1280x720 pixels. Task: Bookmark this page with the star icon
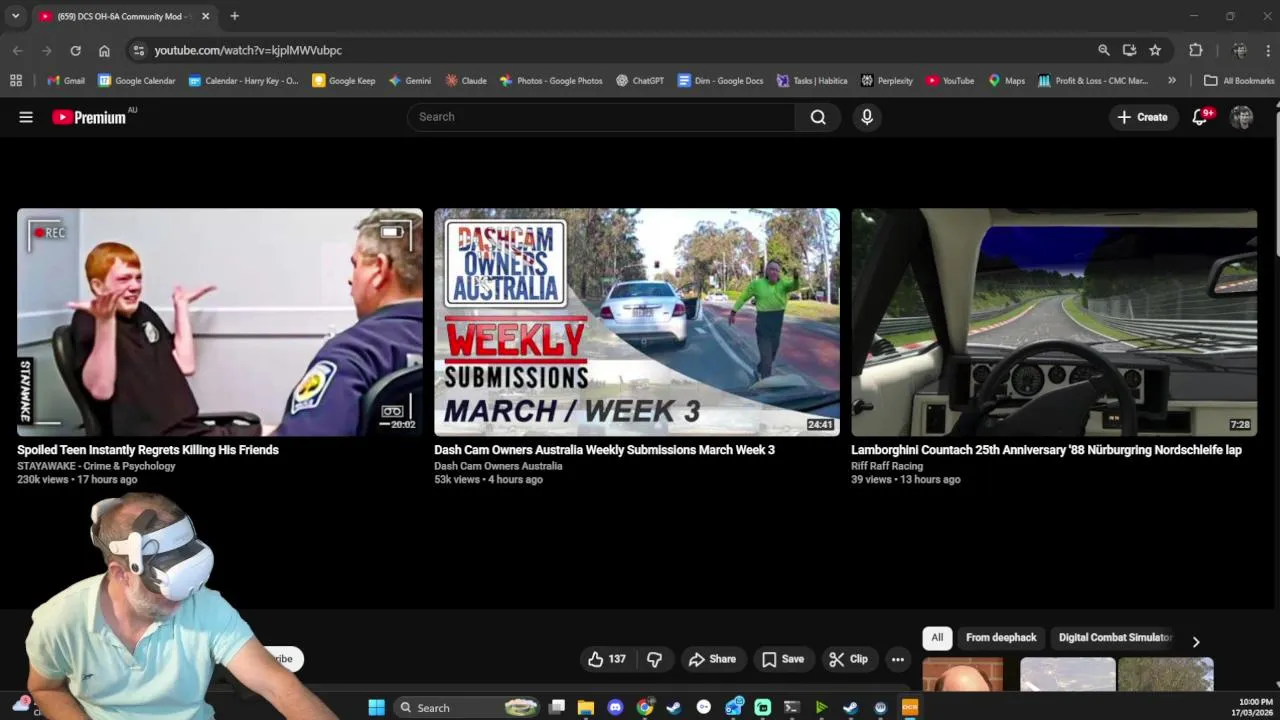1155,50
